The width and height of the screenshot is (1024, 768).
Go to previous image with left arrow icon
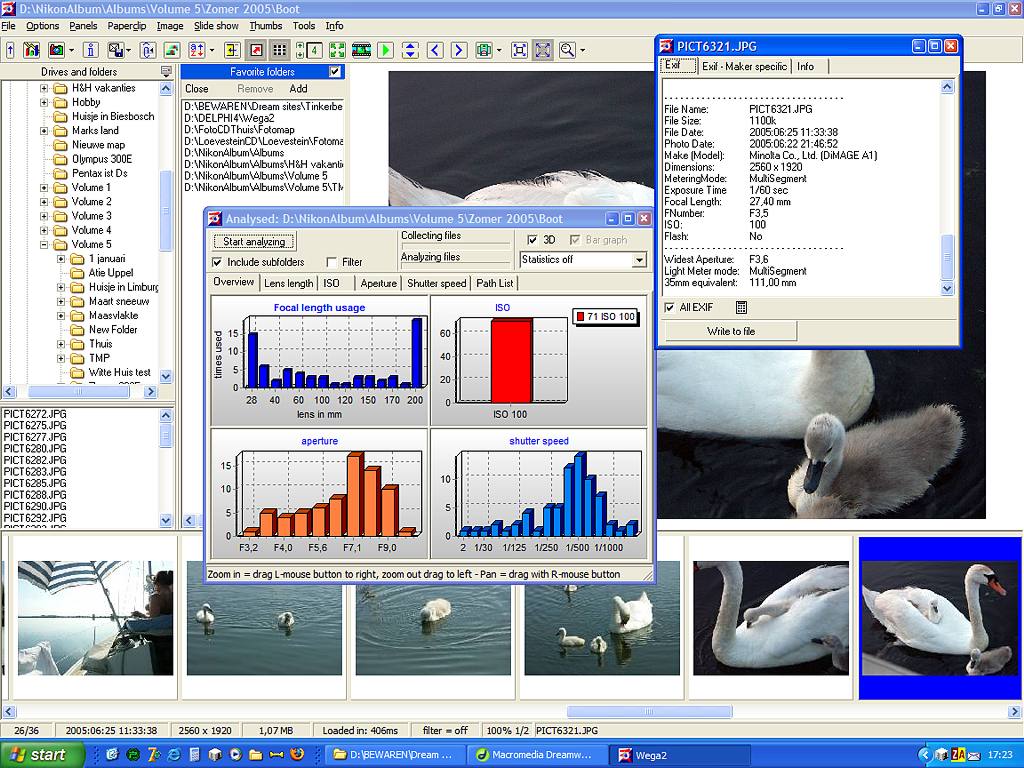[435, 50]
